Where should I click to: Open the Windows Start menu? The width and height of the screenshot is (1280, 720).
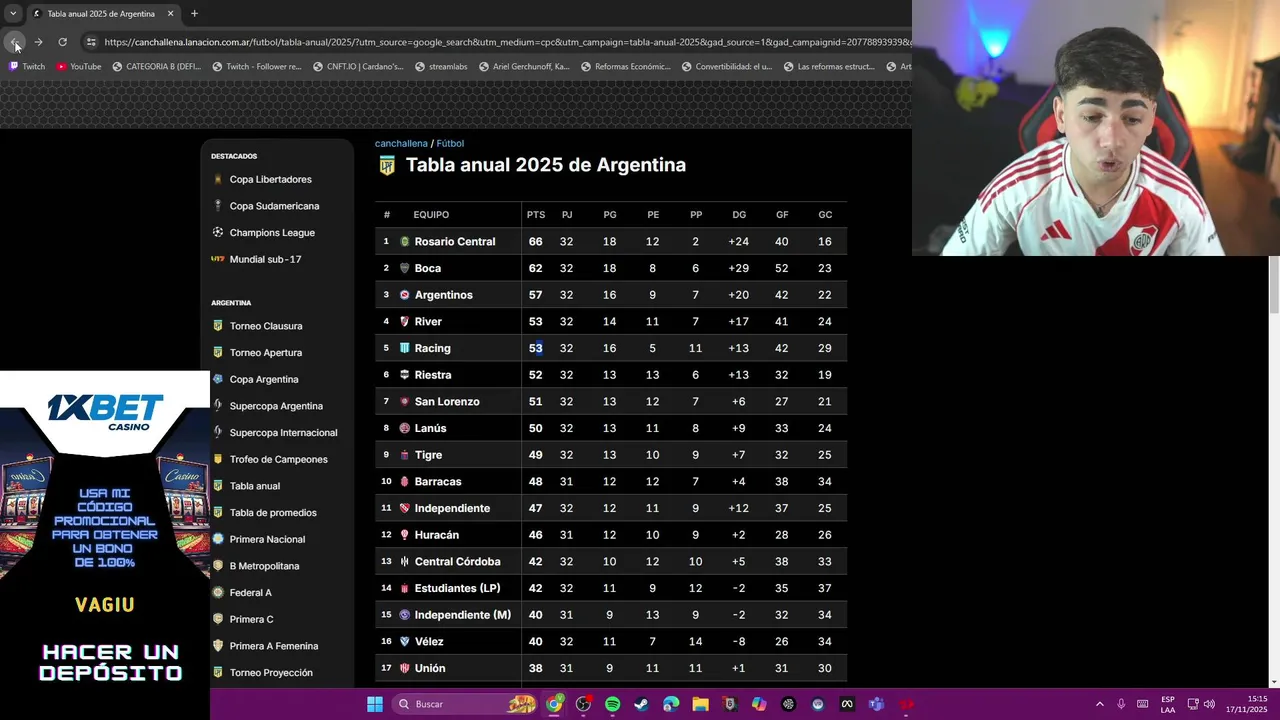click(375, 704)
